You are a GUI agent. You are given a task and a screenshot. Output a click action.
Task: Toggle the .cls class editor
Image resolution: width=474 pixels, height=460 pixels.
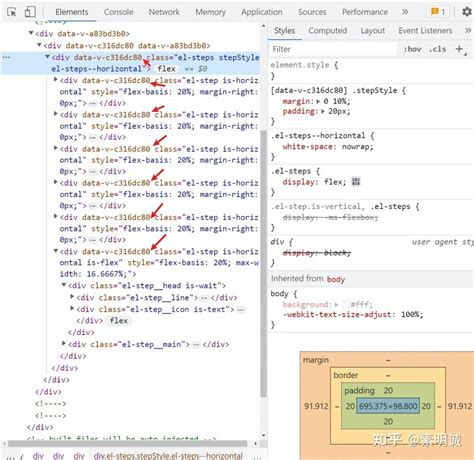coord(437,49)
